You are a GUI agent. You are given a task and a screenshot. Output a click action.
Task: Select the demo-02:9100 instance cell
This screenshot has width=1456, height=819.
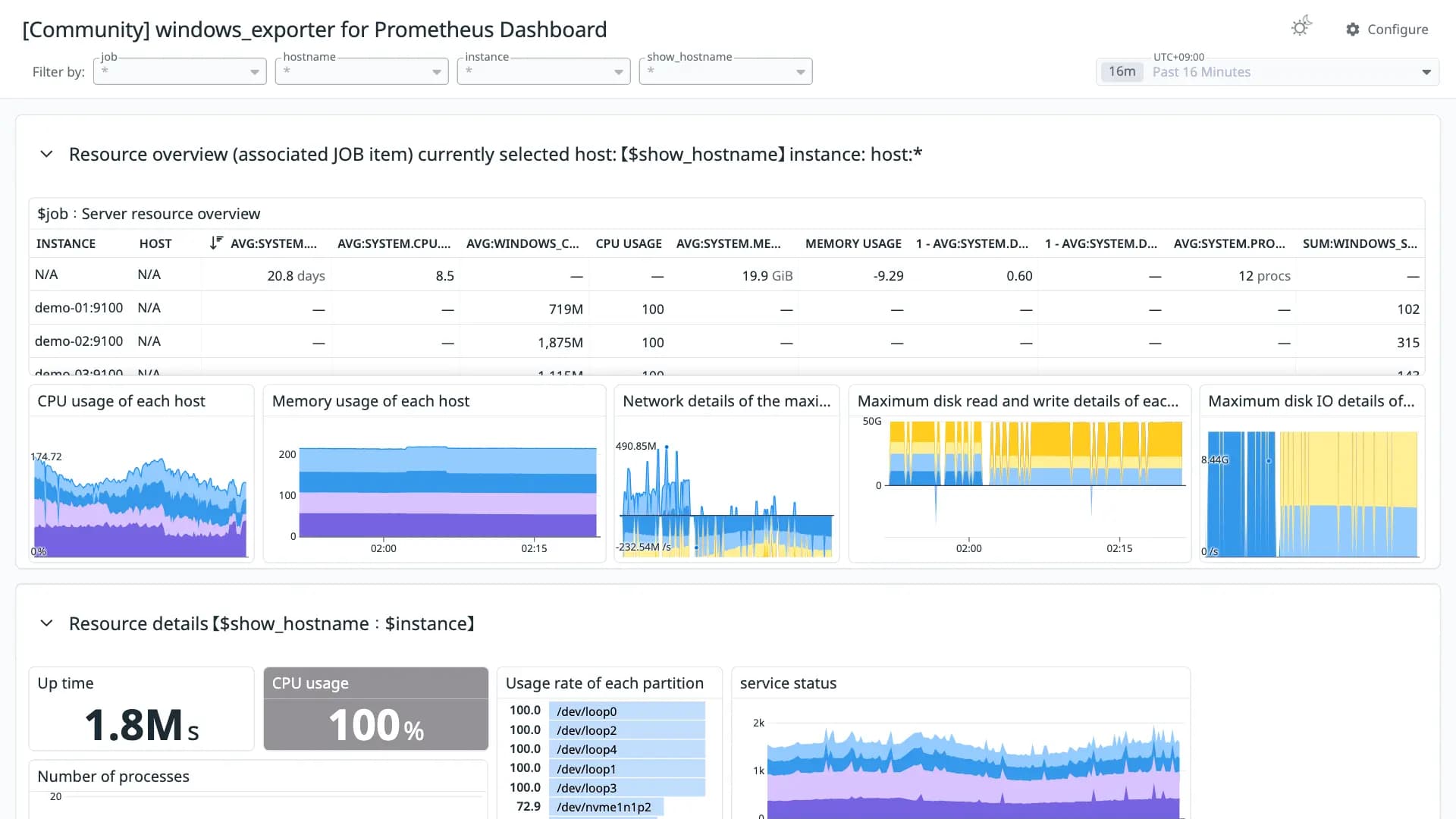[79, 341]
